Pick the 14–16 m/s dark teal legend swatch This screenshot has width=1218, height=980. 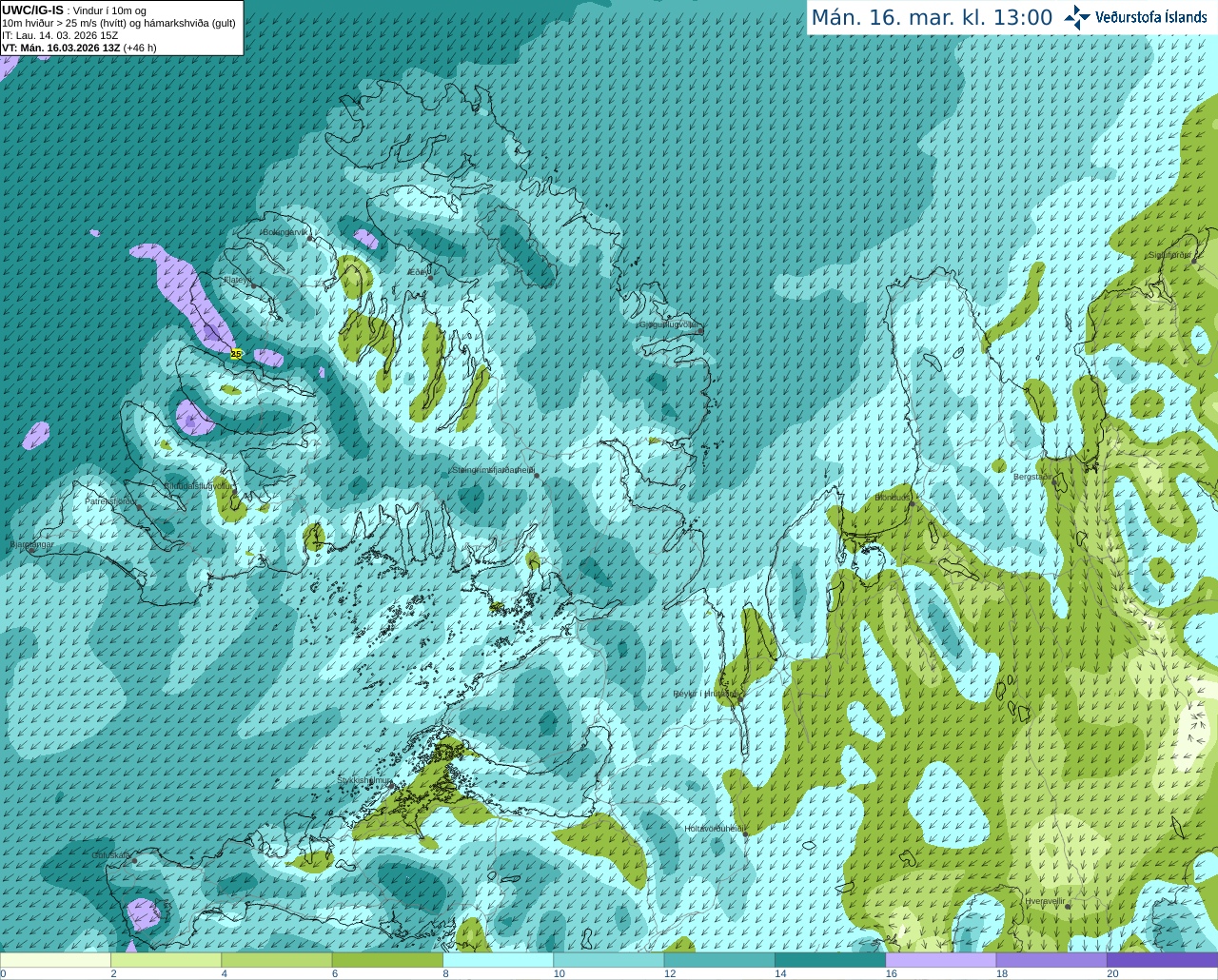830,960
